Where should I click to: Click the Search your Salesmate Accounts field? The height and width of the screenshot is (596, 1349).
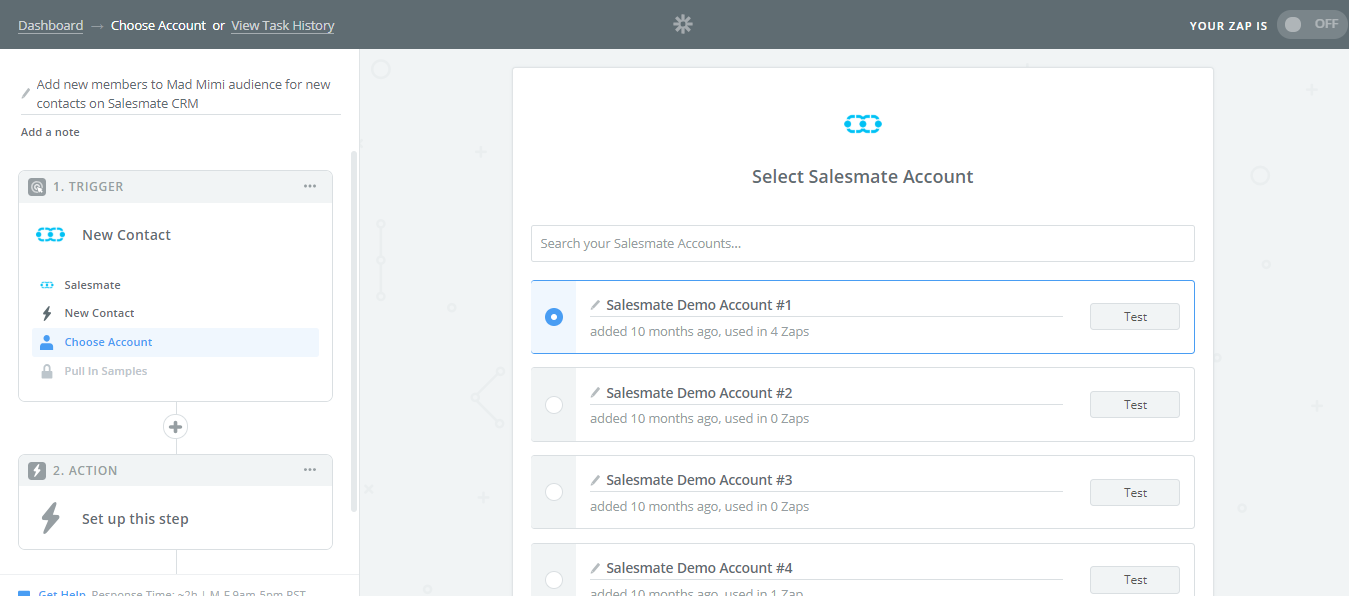863,243
